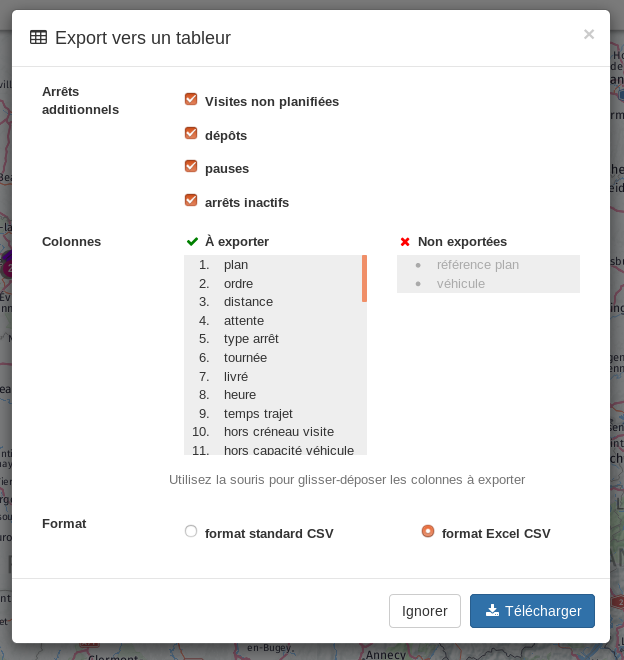Image resolution: width=624 pixels, height=660 pixels.
Task: Select the format standard CSV radio button
Action: point(191,532)
